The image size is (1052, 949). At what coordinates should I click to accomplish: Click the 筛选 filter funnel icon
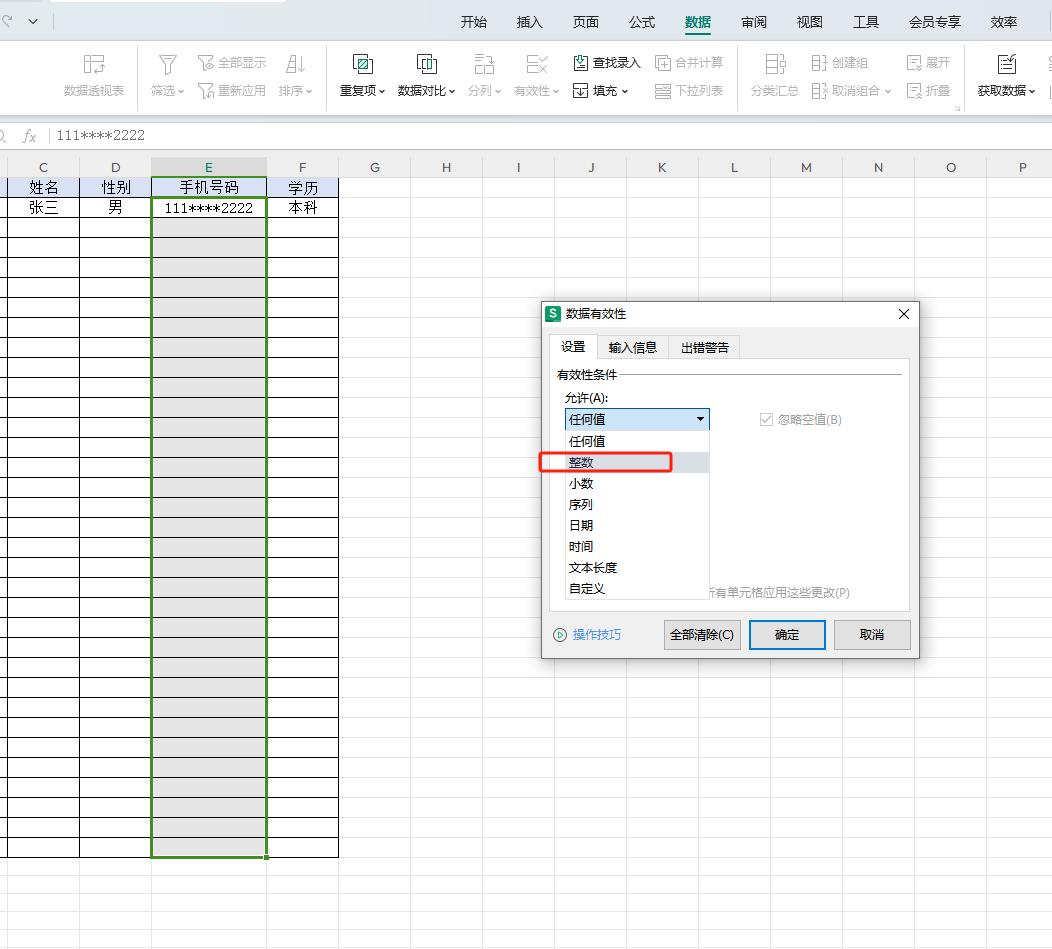167,65
